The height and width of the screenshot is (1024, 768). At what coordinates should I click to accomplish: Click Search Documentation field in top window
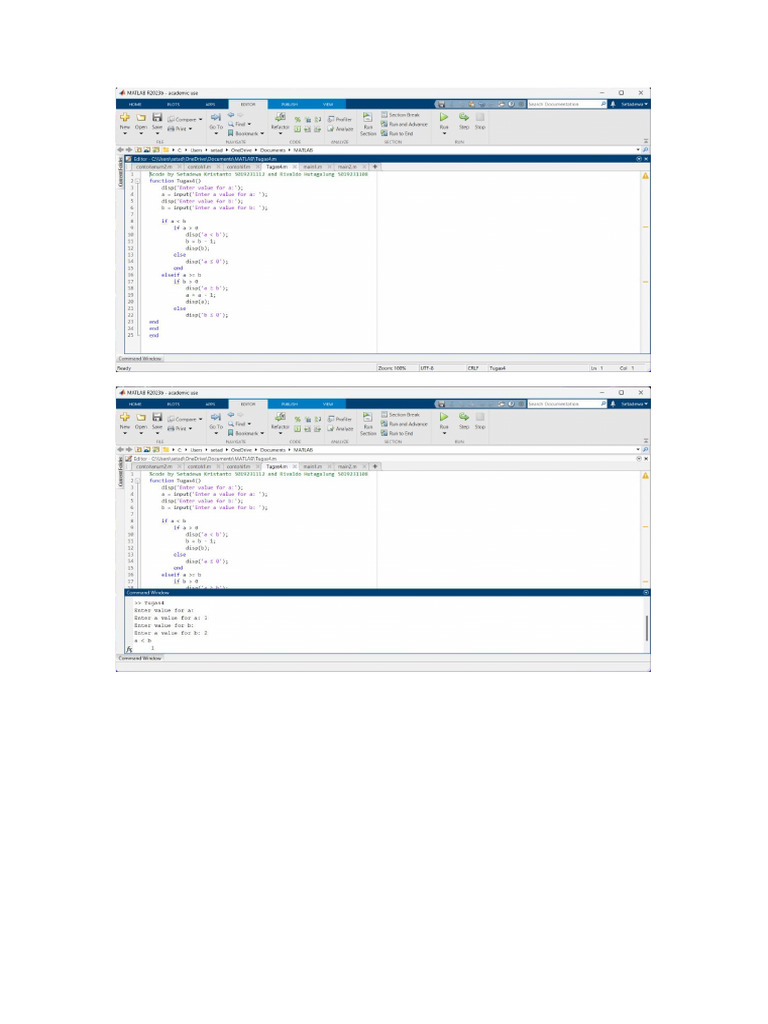[565, 104]
